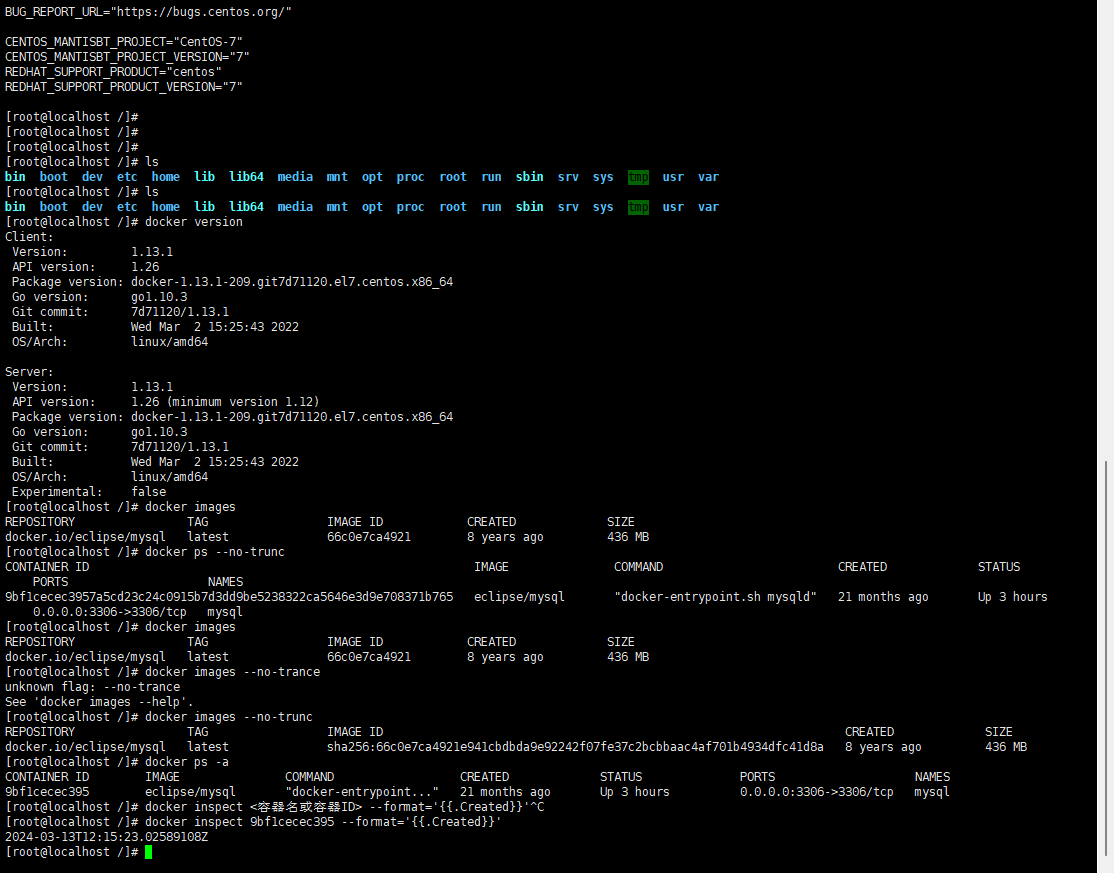
Task: Click the "sbin" directory in second ls output
Action: [529, 207]
